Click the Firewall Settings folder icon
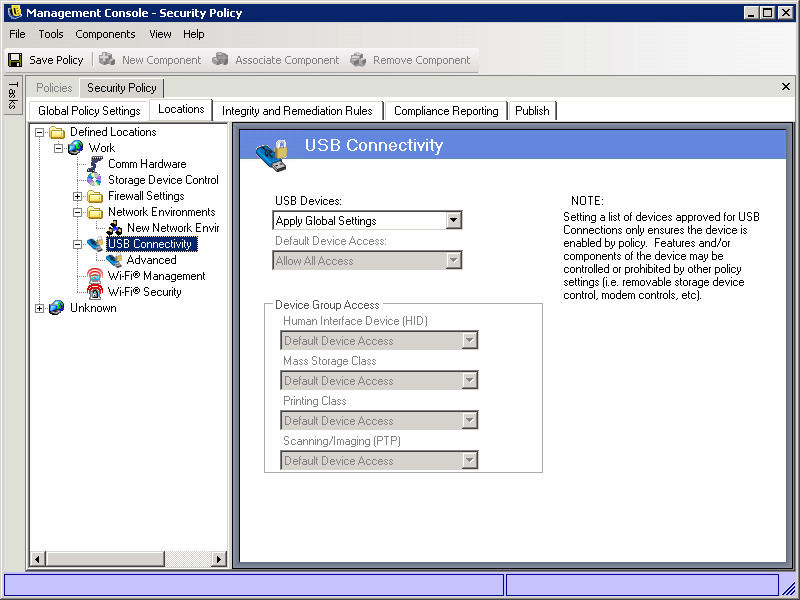Image resolution: width=800 pixels, height=600 pixels. point(95,196)
